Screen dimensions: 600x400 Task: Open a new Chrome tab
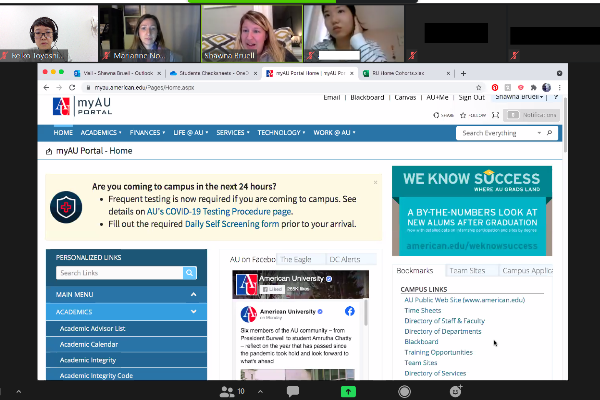pos(463,73)
